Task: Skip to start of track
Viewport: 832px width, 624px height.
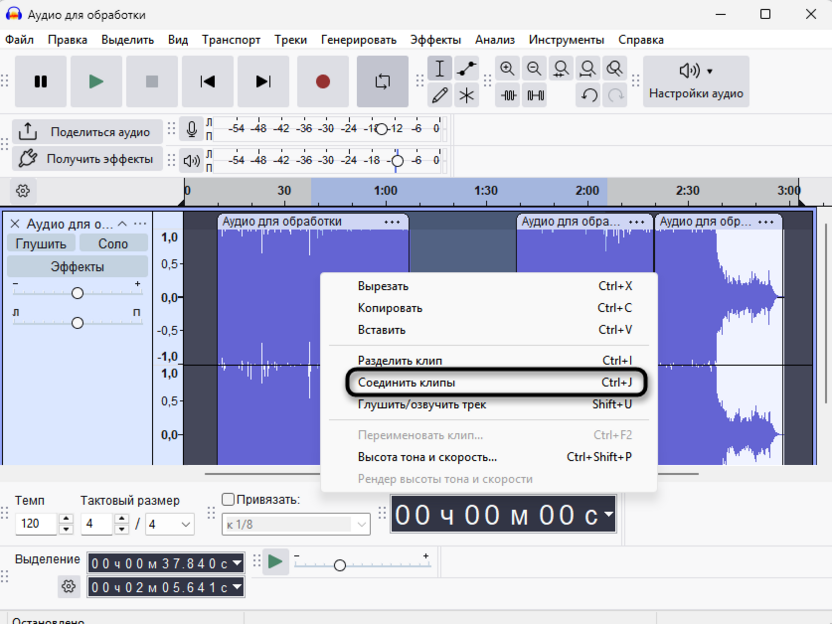Action: [208, 82]
